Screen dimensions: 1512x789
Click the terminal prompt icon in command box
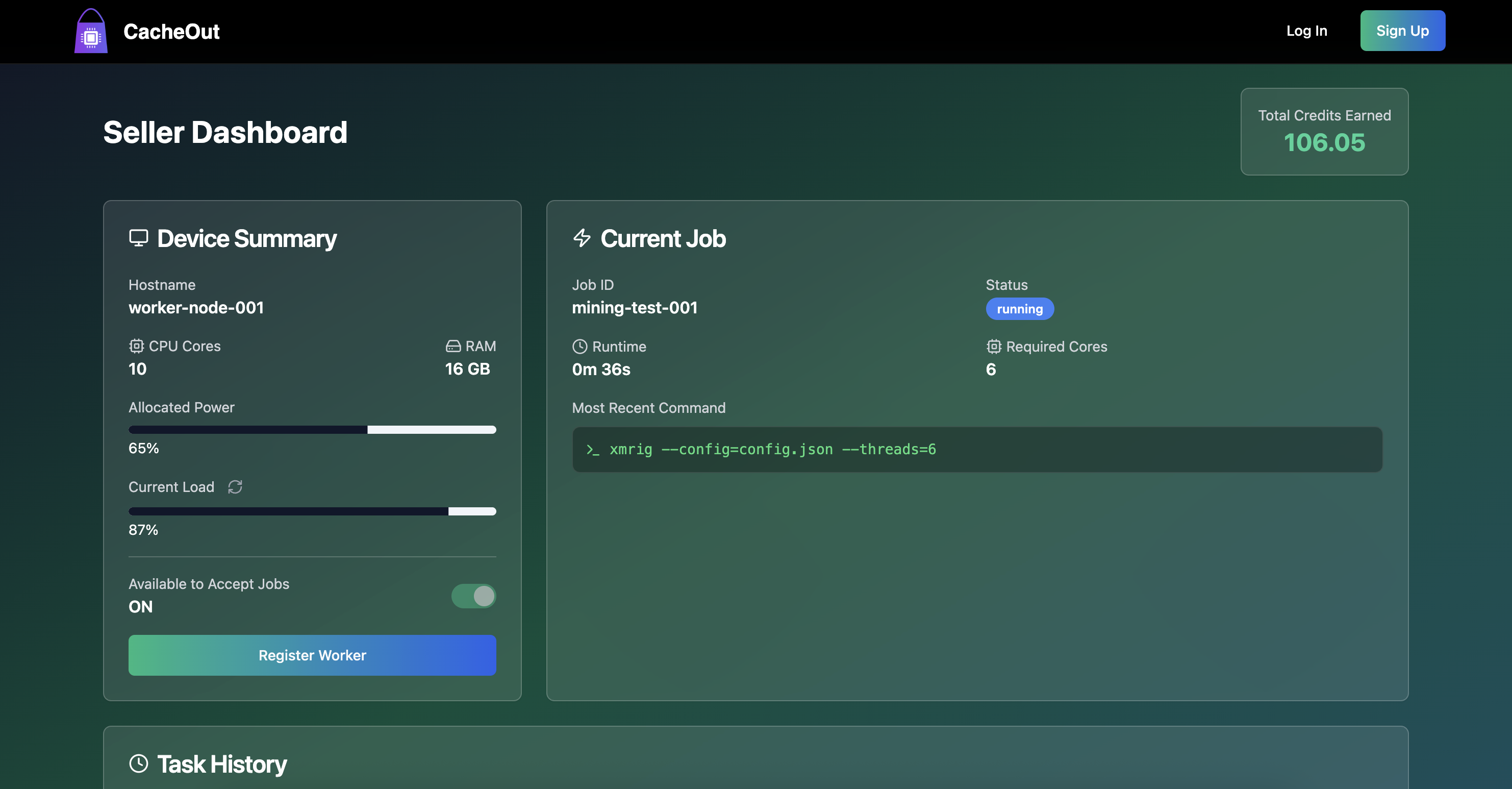(x=592, y=450)
